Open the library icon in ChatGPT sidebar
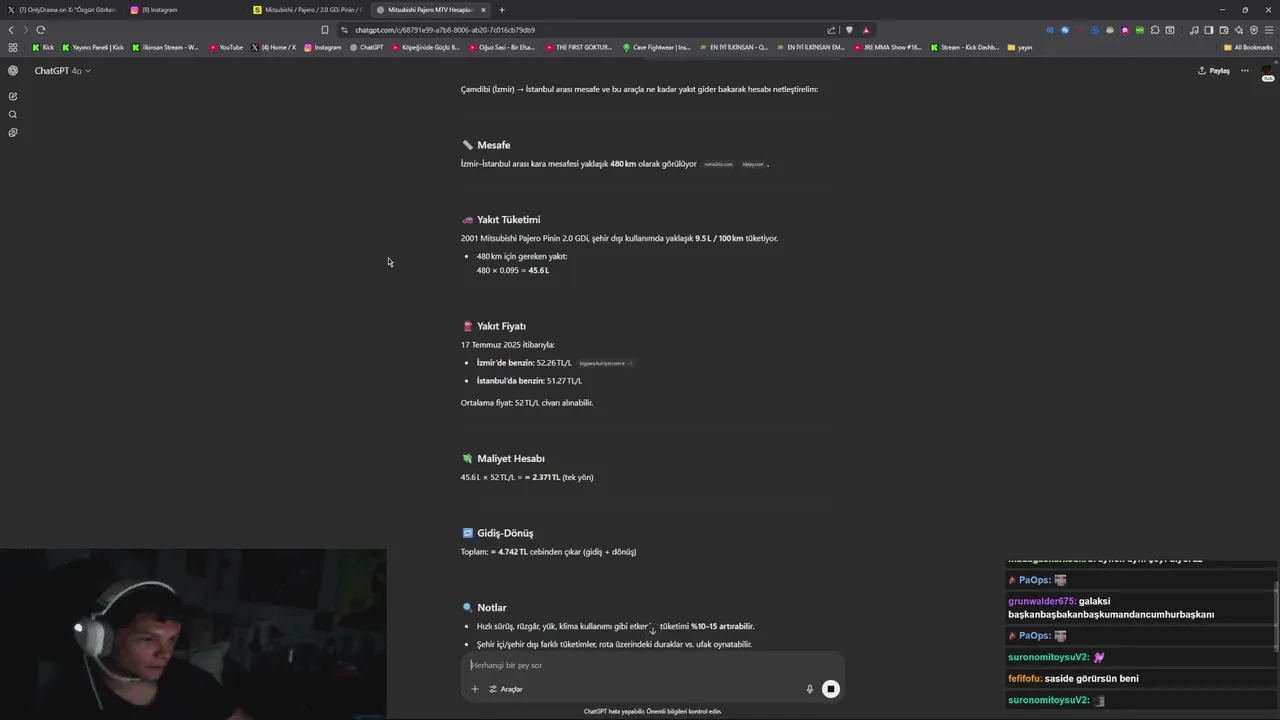This screenshot has width=1280, height=720. coord(13,132)
